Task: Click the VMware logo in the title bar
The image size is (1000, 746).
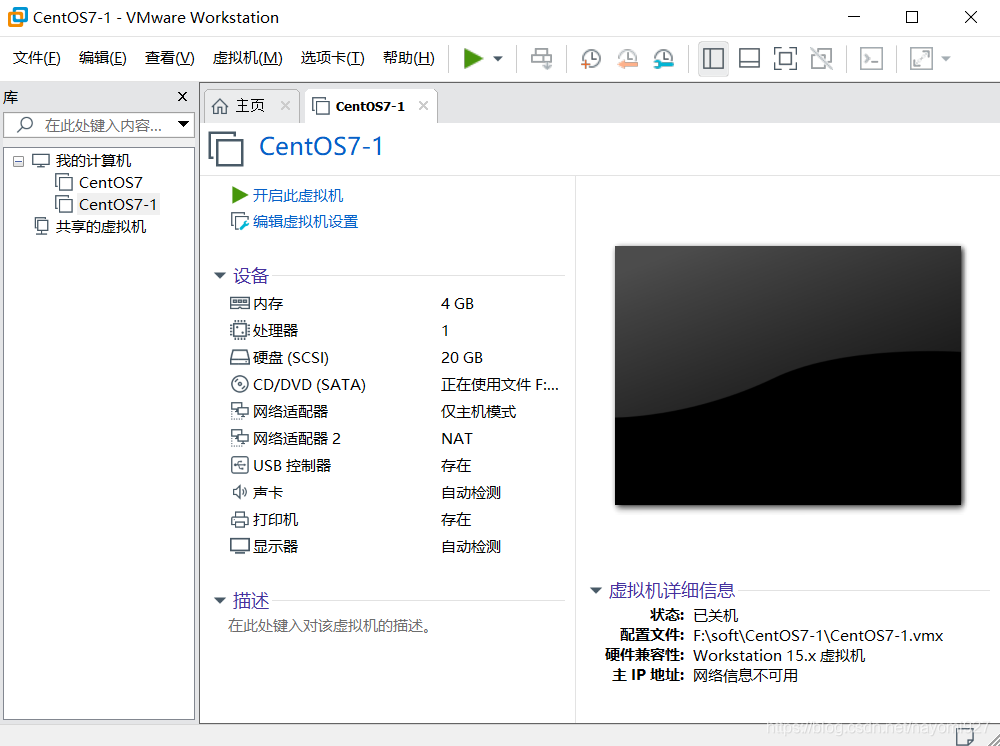Action: coord(18,17)
